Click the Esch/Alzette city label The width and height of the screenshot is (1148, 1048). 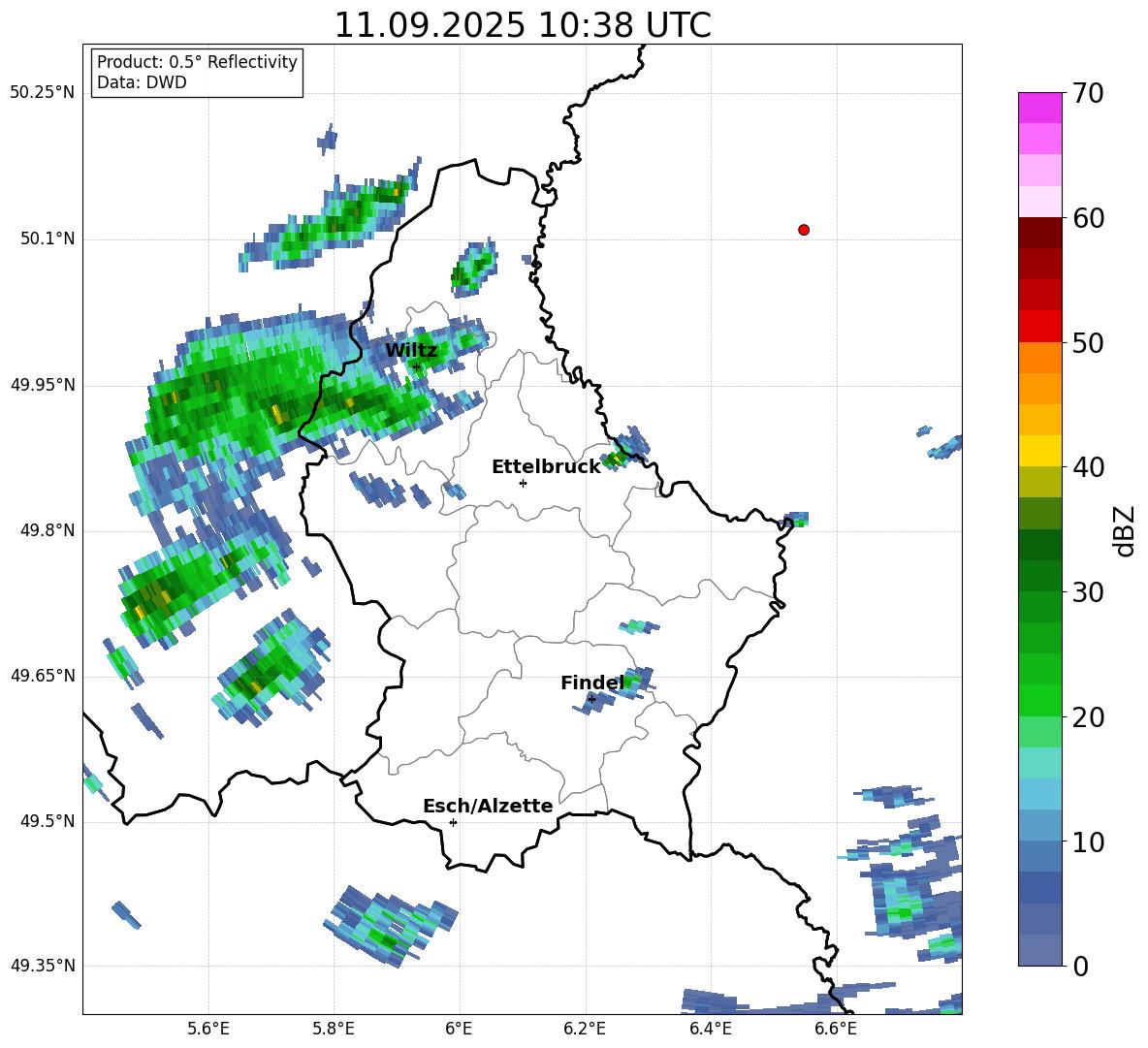click(x=488, y=807)
